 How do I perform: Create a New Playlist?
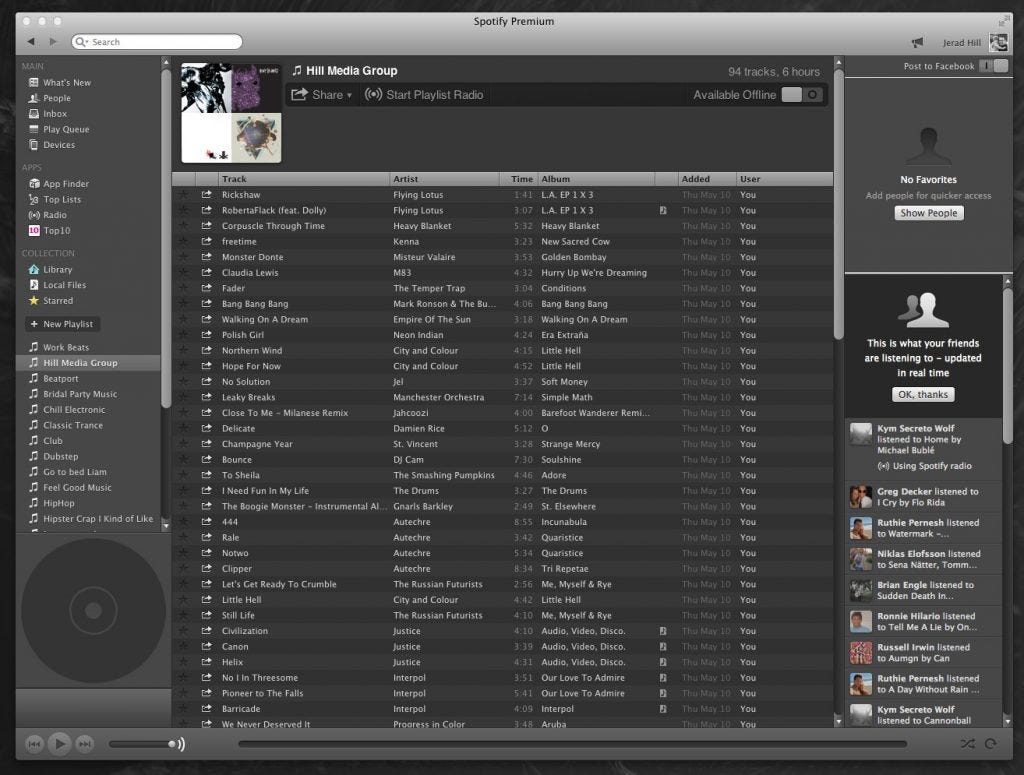[62, 324]
